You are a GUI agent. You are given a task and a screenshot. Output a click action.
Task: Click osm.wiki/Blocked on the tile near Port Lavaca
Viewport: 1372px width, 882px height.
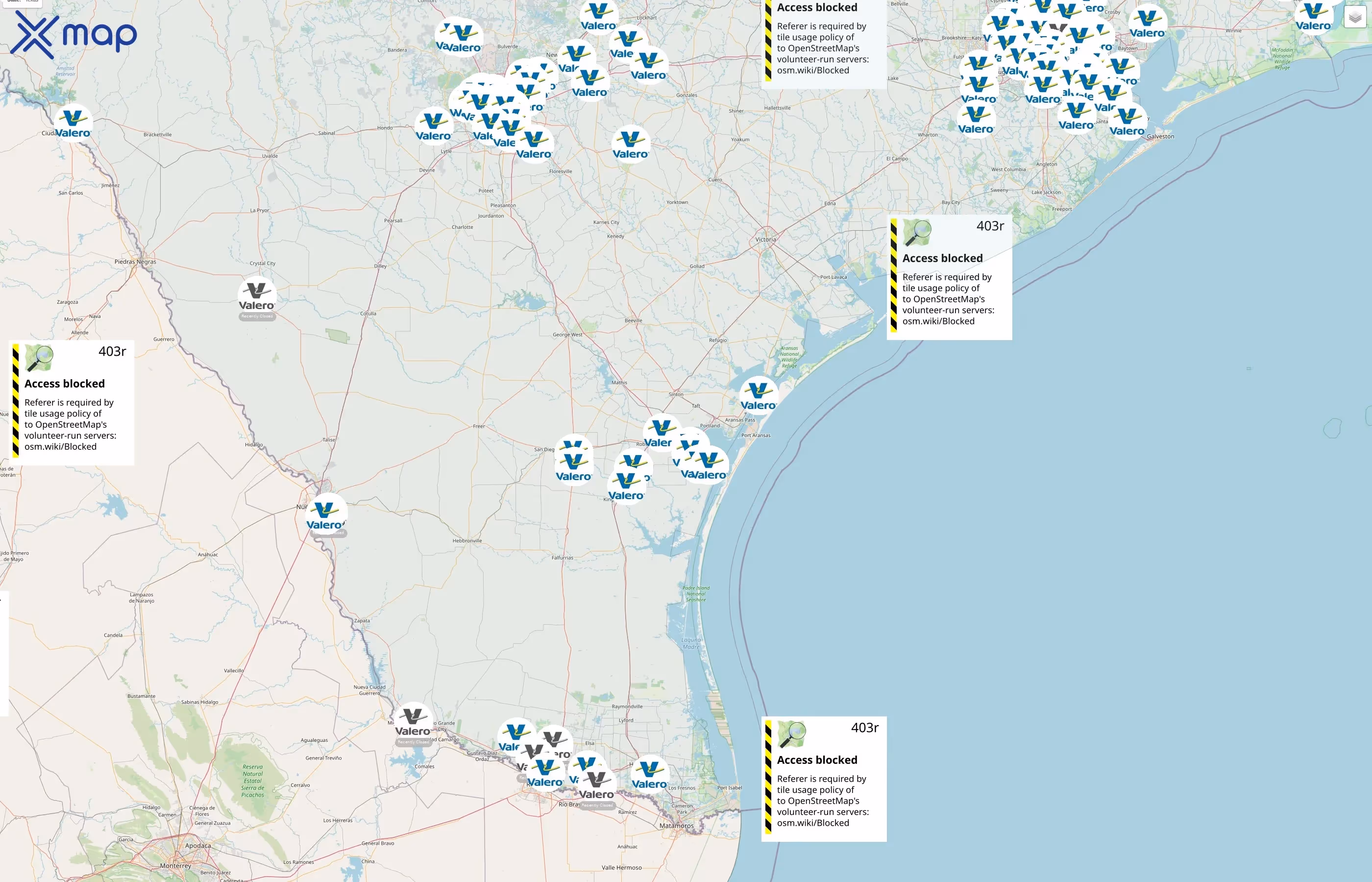pyautogui.click(x=938, y=321)
